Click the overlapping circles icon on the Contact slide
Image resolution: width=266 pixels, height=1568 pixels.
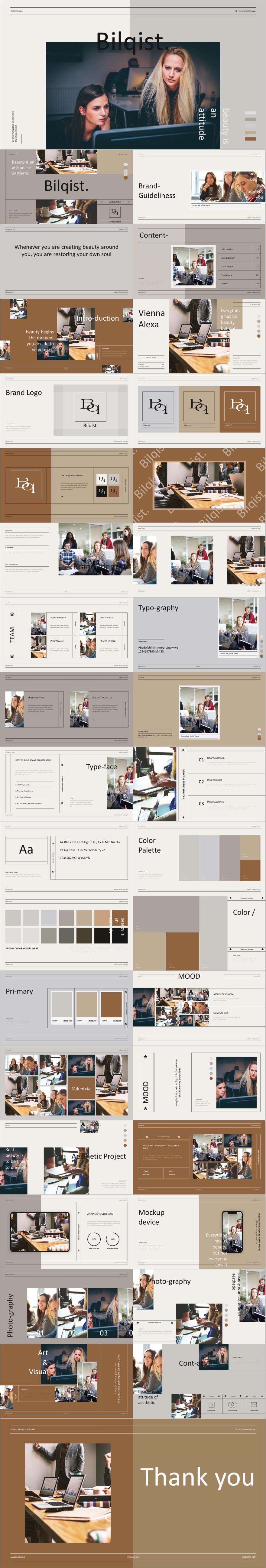(232, 1404)
